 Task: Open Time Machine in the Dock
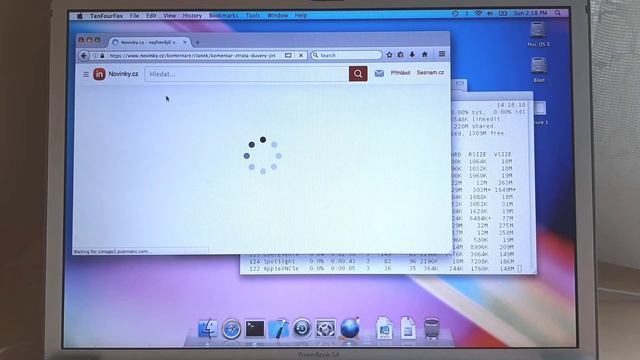[x=302, y=328]
